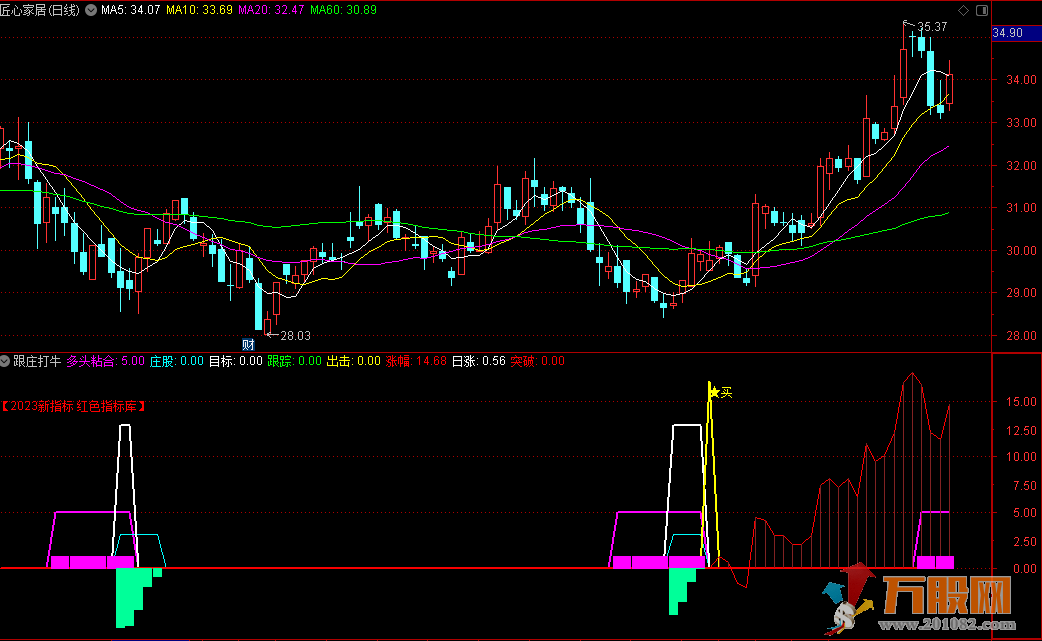This screenshot has width=1042, height=641.
Task: Select the 匠心家居(日线) chart title
Action: [40, 10]
